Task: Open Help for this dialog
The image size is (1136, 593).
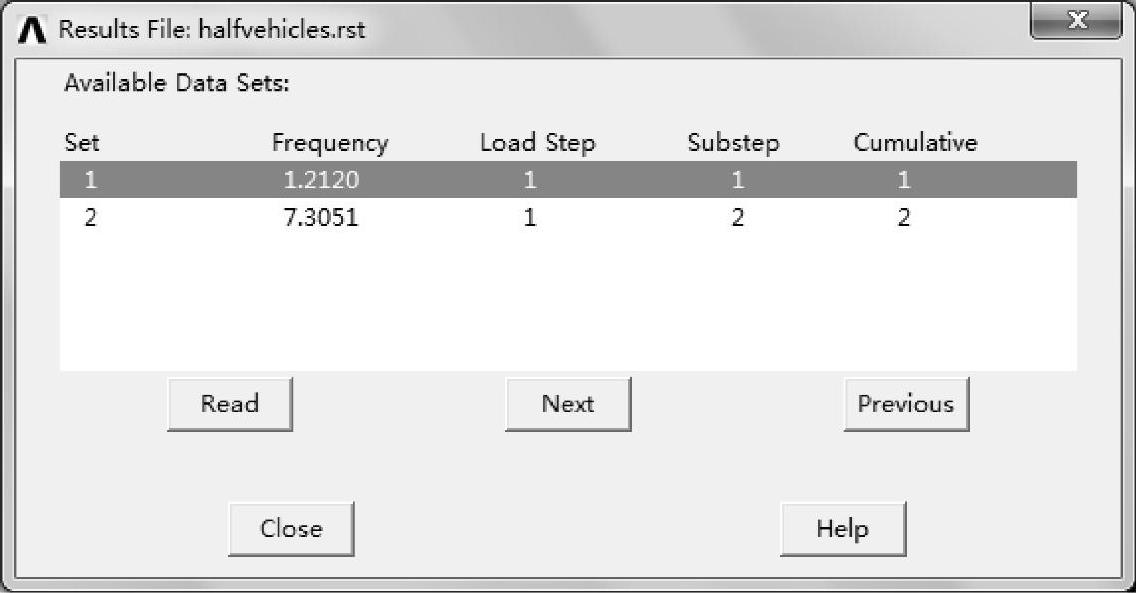Action: [x=842, y=528]
